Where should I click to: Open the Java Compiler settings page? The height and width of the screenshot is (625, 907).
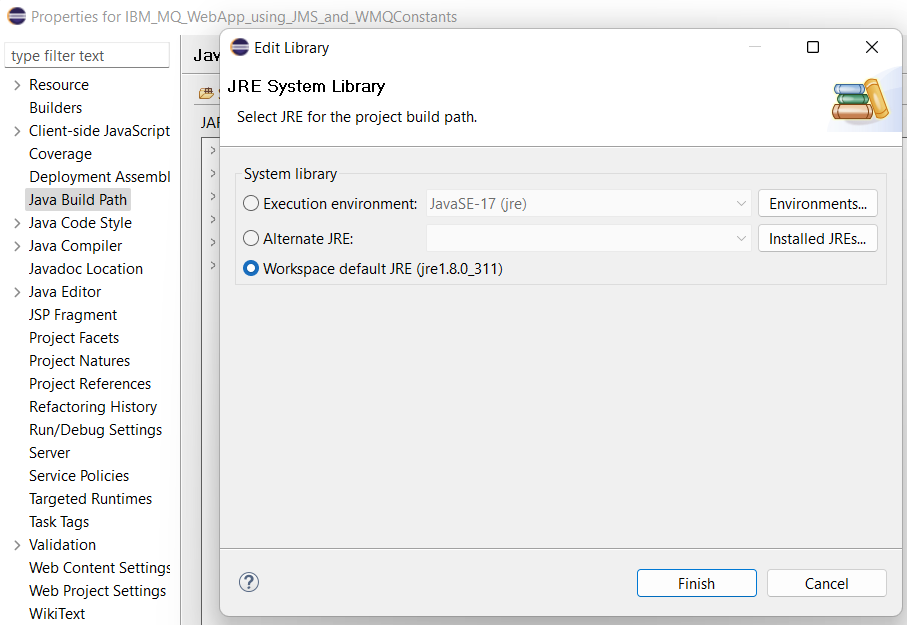click(75, 245)
